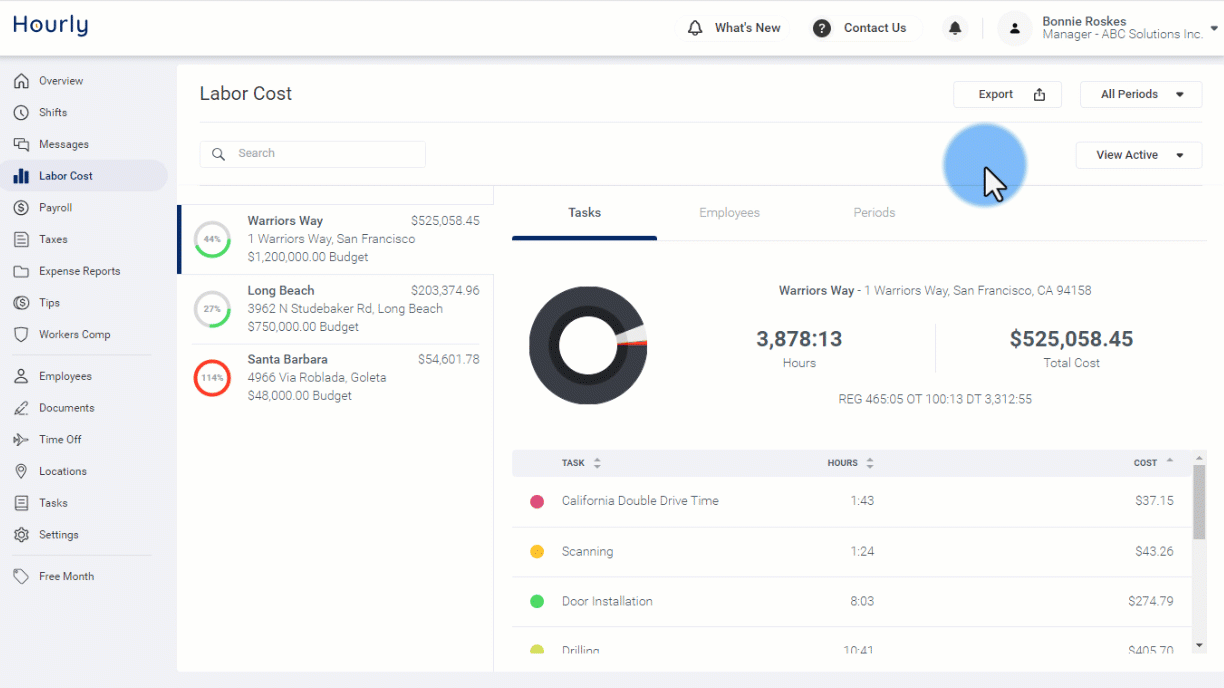This screenshot has width=1224, height=688.
Task: Click the user avatar icon
Action: point(1015,28)
